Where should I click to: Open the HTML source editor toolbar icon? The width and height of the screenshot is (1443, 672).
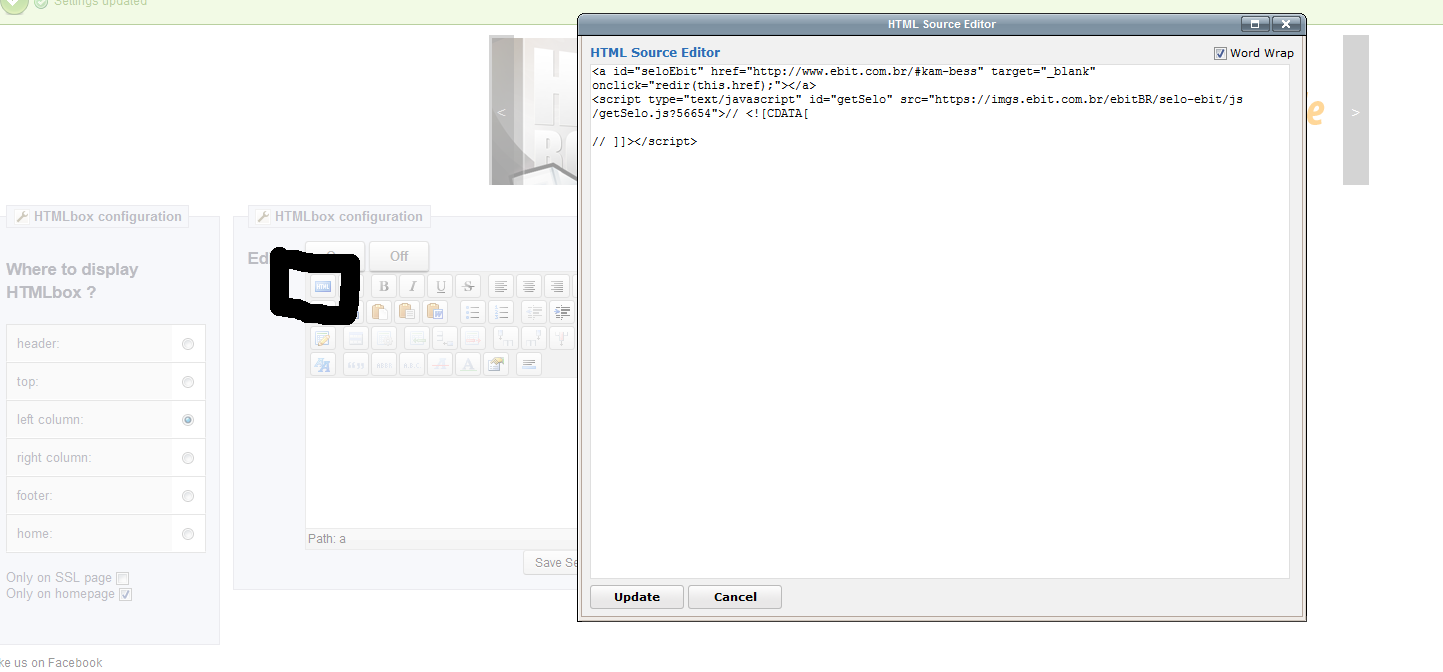click(323, 286)
